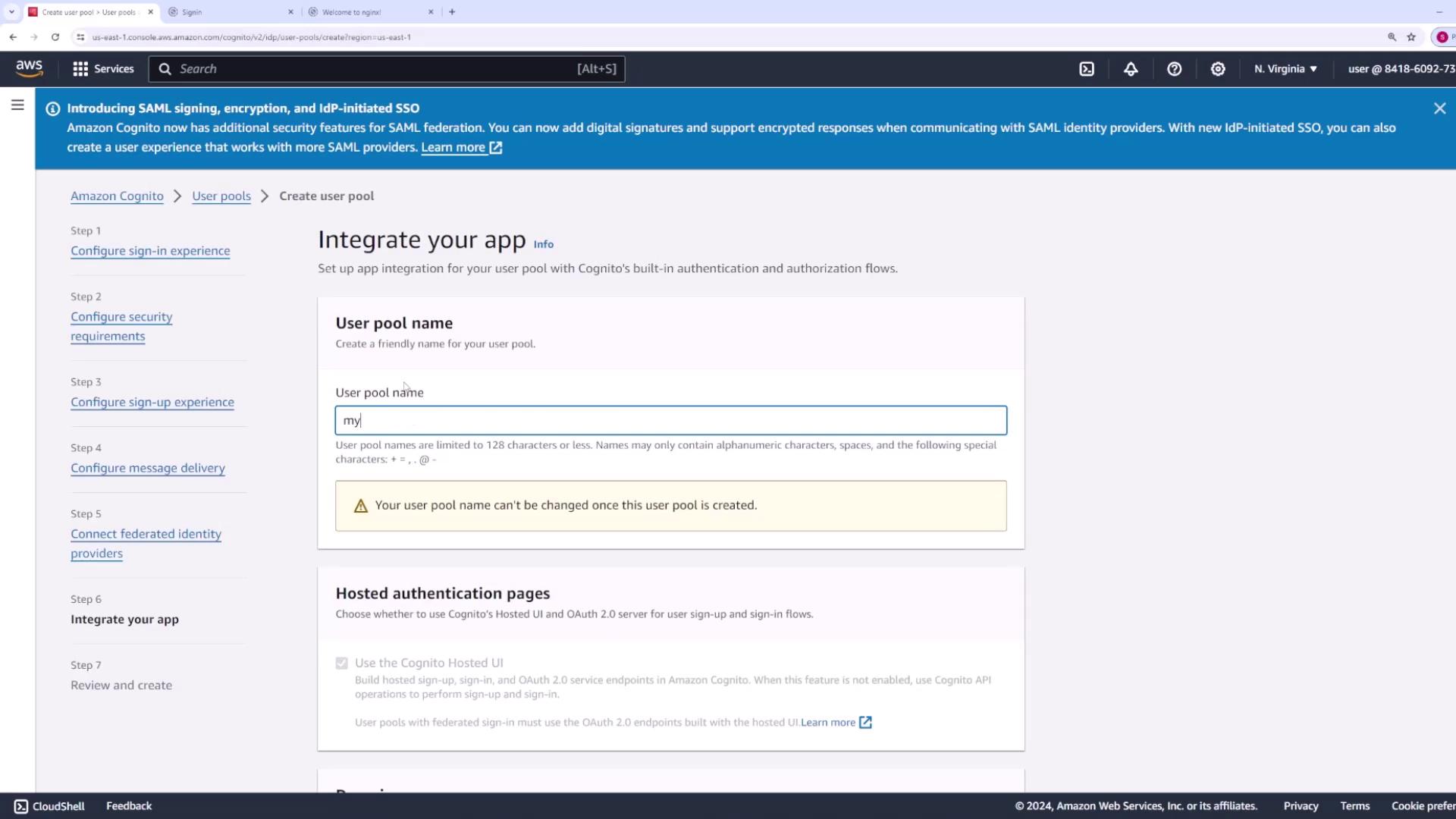Toggle Use the Cognito Hosted UI checkbox
Image resolution: width=1456 pixels, height=819 pixels.
pos(342,664)
